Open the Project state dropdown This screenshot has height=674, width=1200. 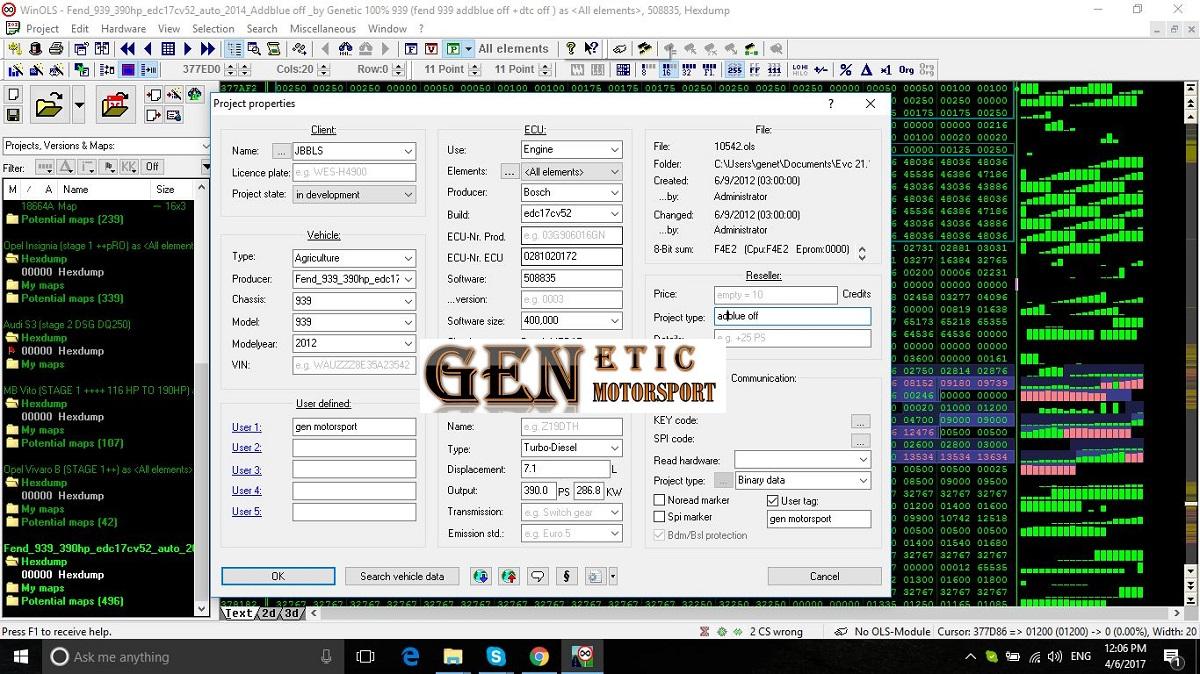coord(408,195)
